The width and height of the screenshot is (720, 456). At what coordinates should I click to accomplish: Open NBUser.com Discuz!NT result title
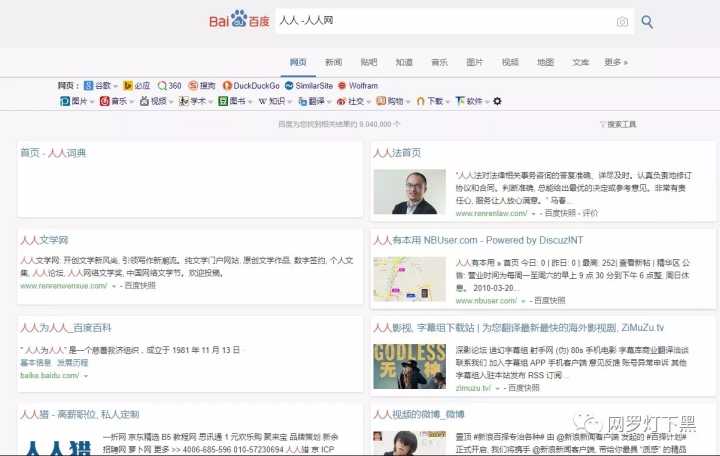click(478, 240)
